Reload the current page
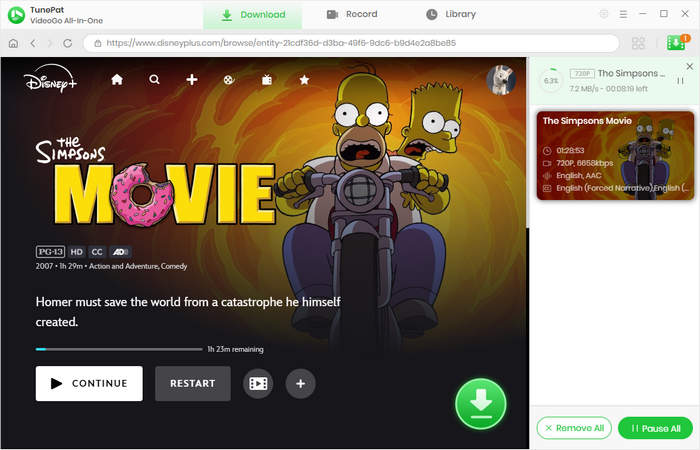Screen dimensions: 700x450 tap(67, 43)
